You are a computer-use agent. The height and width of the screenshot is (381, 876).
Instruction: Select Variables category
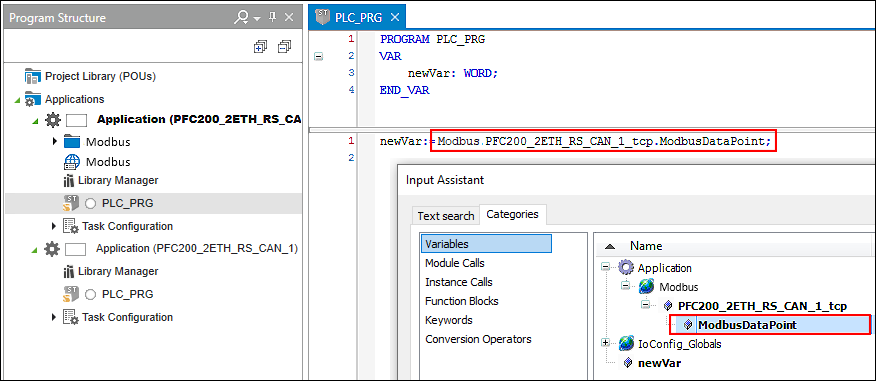[486, 244]
